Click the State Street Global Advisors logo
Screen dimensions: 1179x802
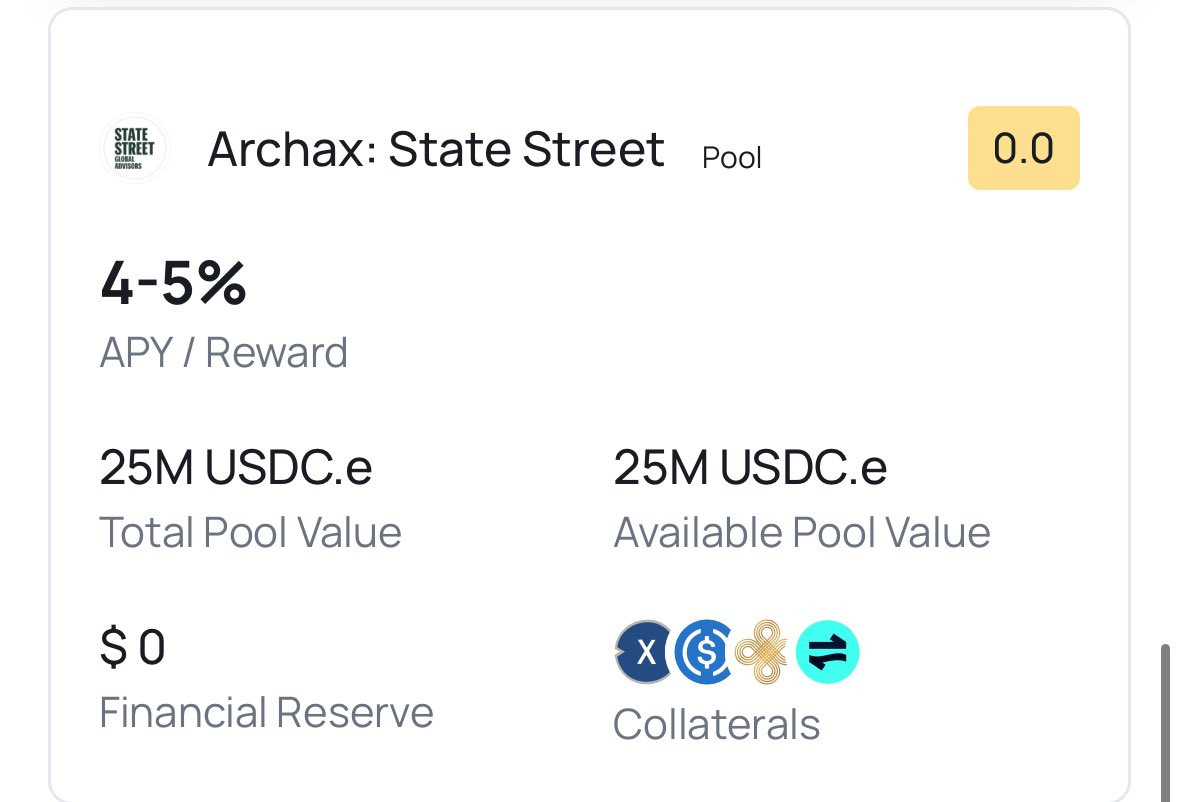tap(135, 148)
